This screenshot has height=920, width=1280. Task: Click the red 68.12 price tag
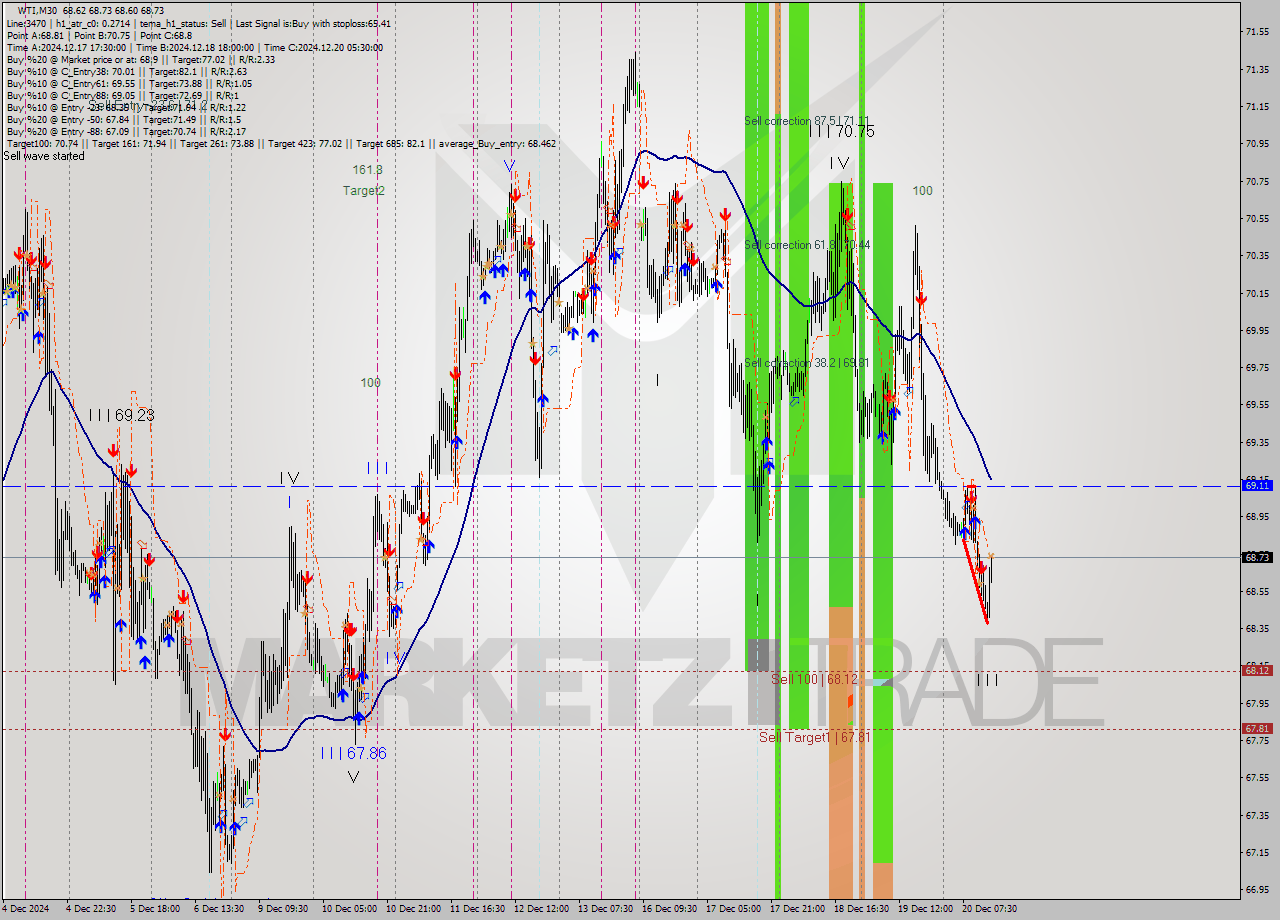coord(1257,670)
